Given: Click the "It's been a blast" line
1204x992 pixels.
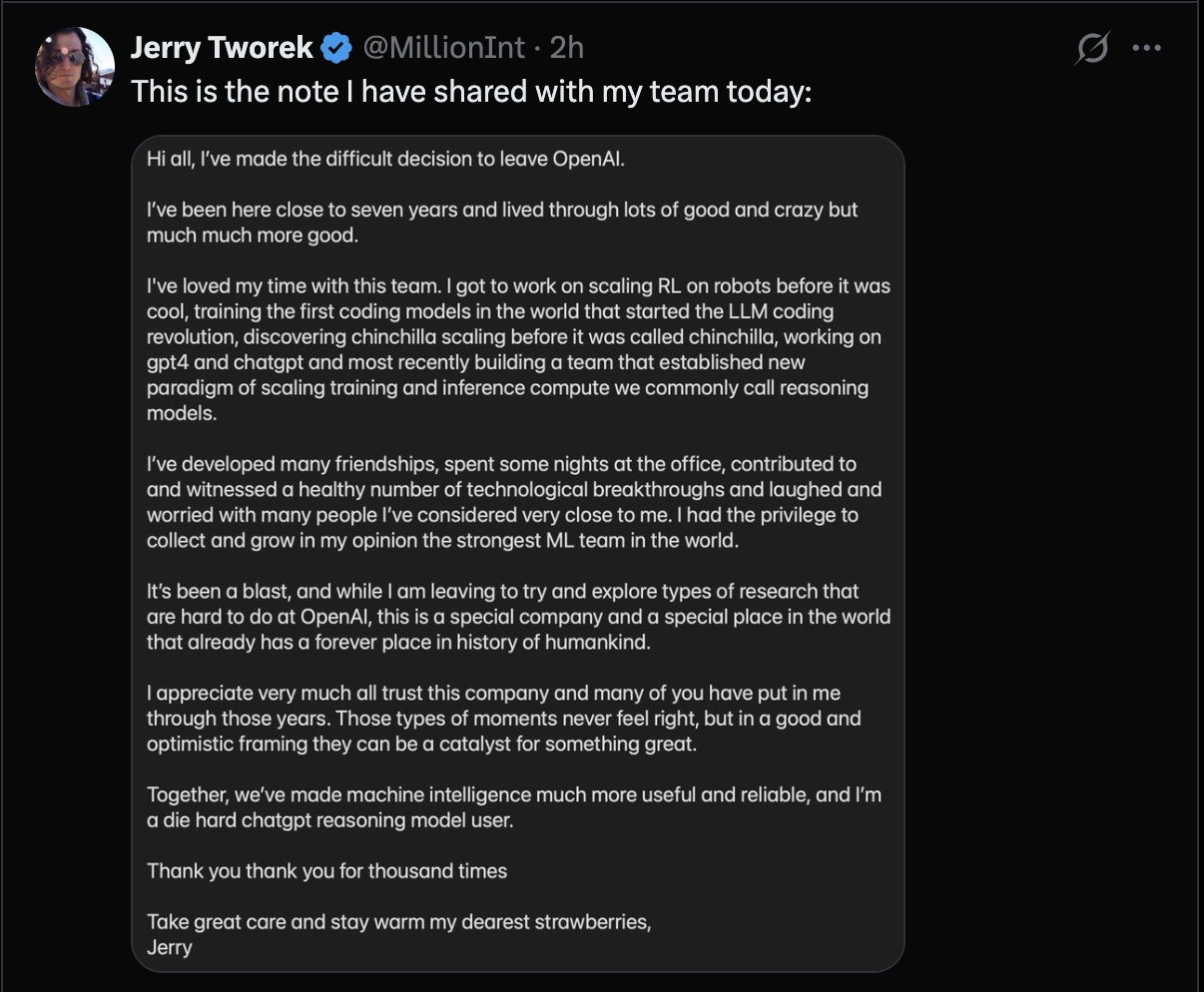Looking at the screenshot, I should click(x=502, y=591).
